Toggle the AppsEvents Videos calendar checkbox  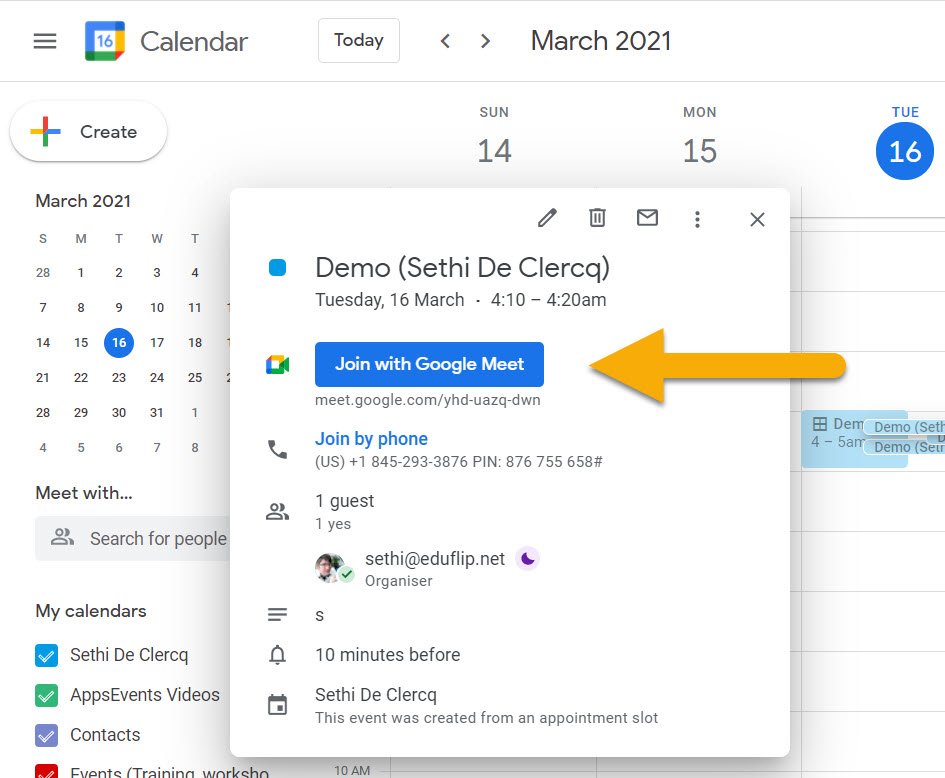[x=46, y=695]
